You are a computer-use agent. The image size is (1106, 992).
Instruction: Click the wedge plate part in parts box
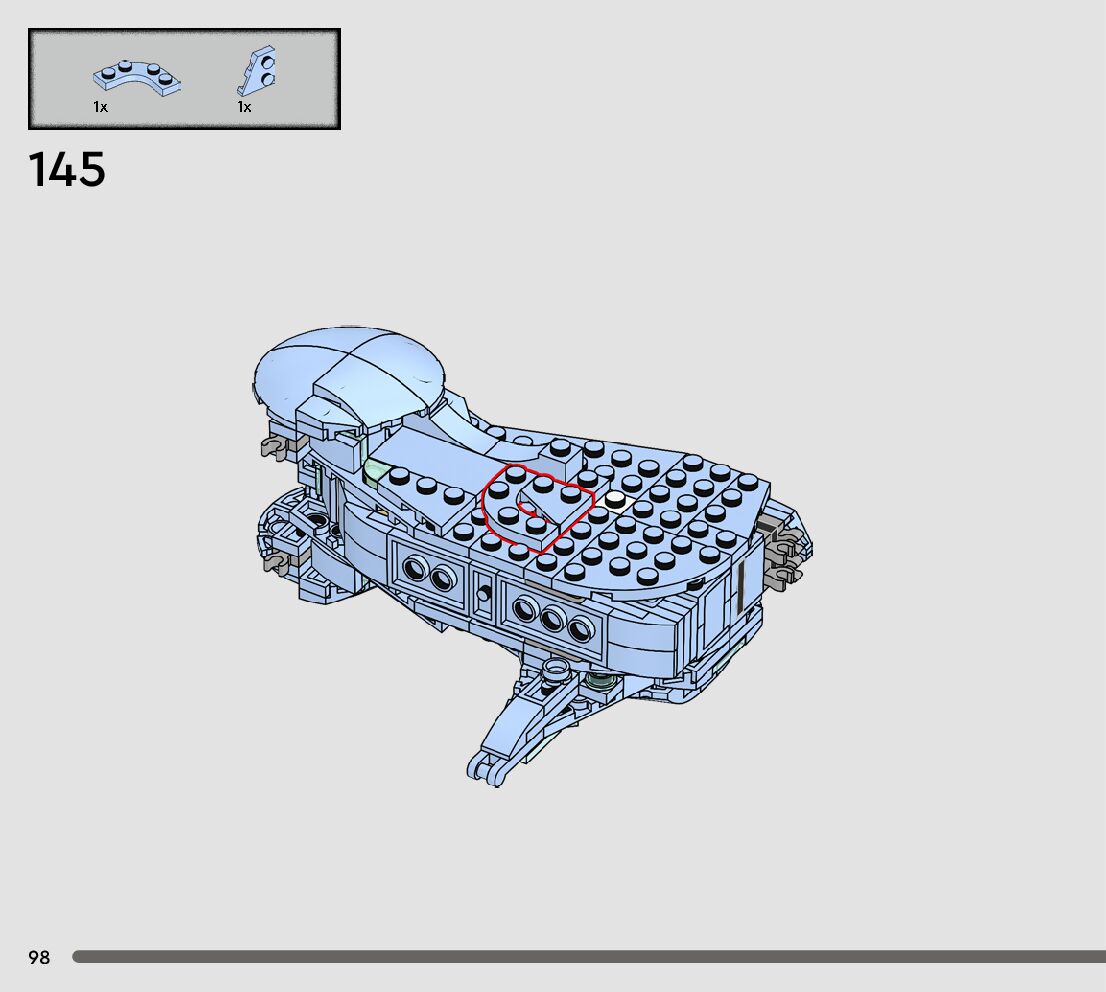(260, 70)
